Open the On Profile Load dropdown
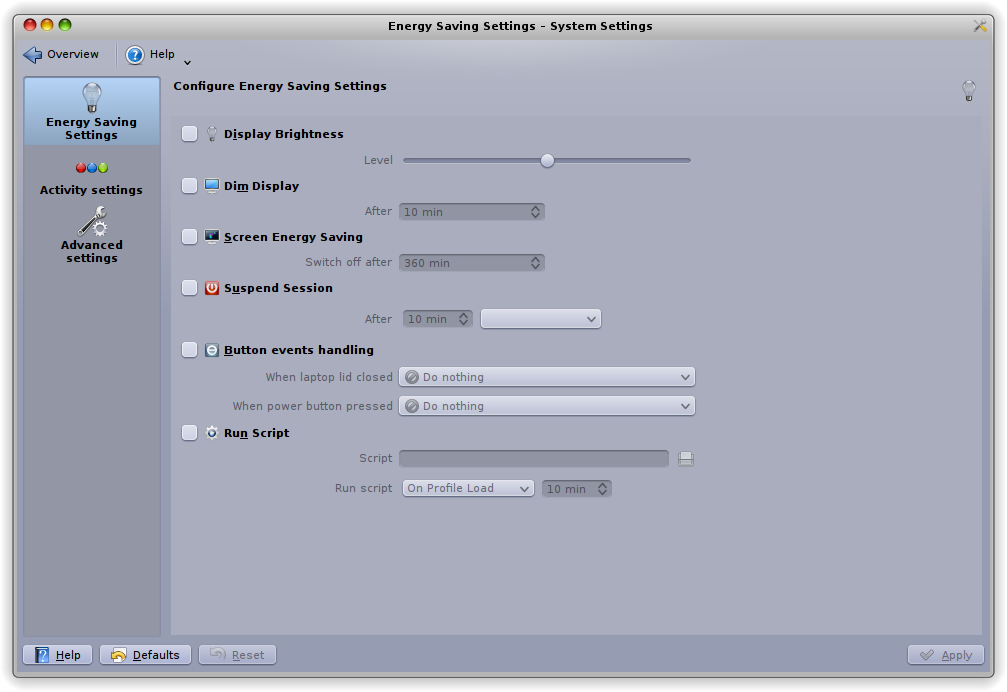This screenshot has width=1007, height=692. click(x=468, y=489)
